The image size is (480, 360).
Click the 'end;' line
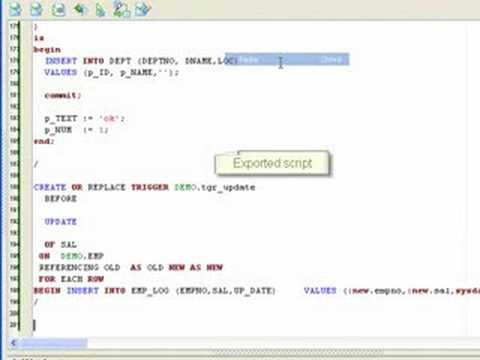(x=44, y=141)
